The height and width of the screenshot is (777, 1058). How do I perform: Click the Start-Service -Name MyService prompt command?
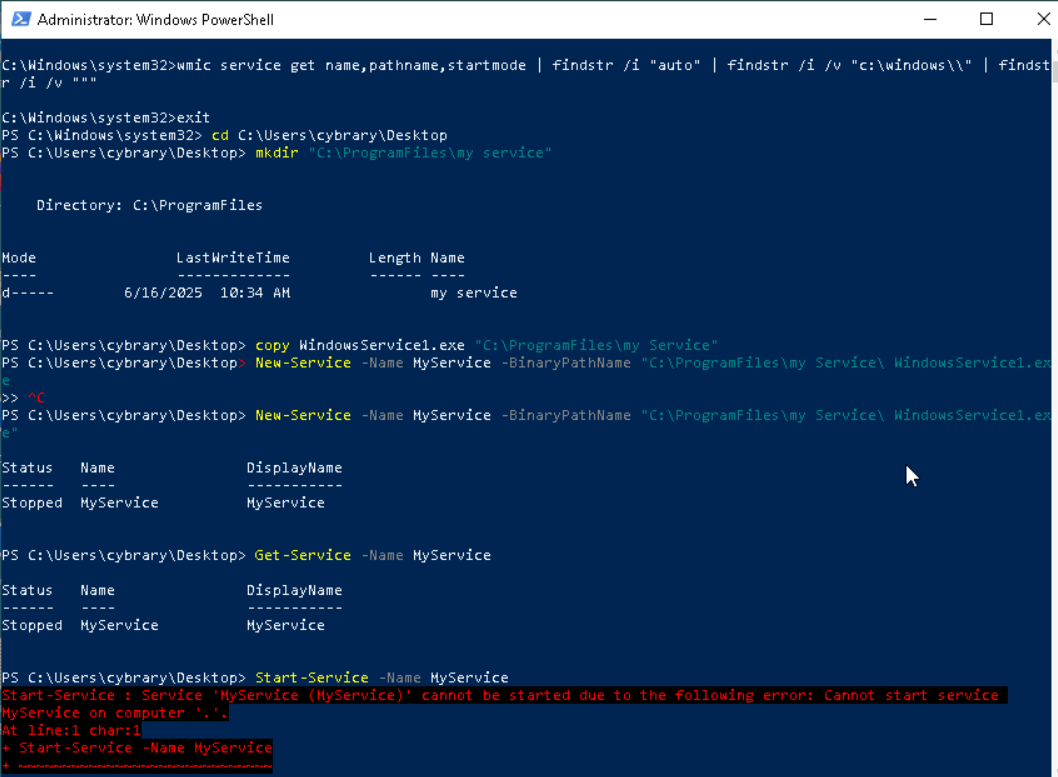[x=381, y=678]
